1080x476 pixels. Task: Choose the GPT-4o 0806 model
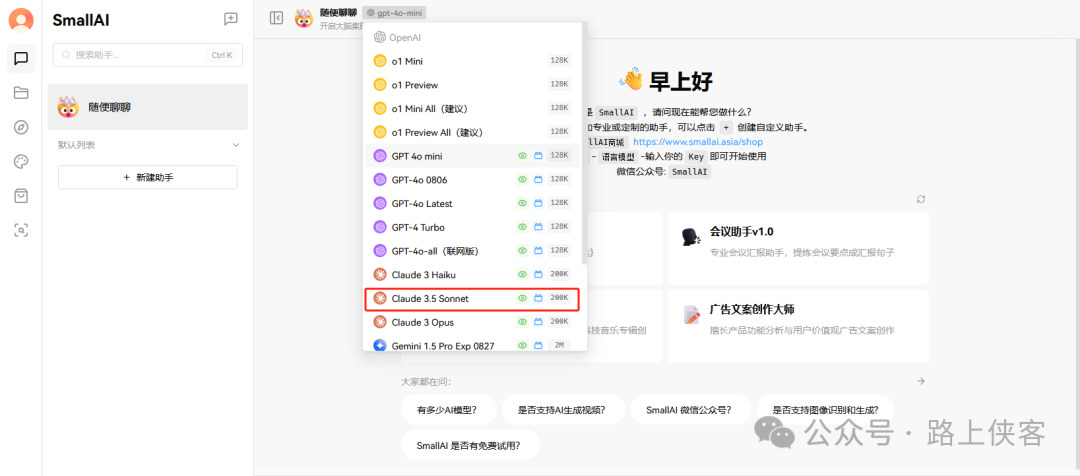[472, 179]
